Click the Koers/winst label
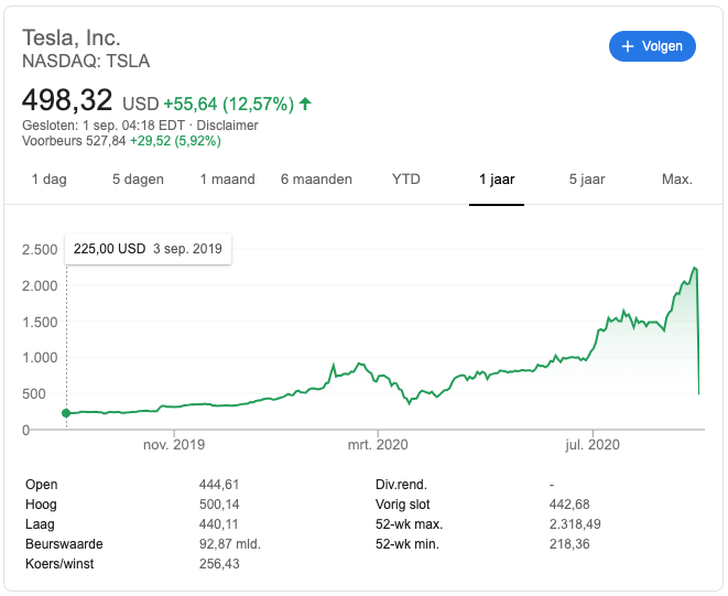Screen dimensions: 728x596 [x=59, y=564]
